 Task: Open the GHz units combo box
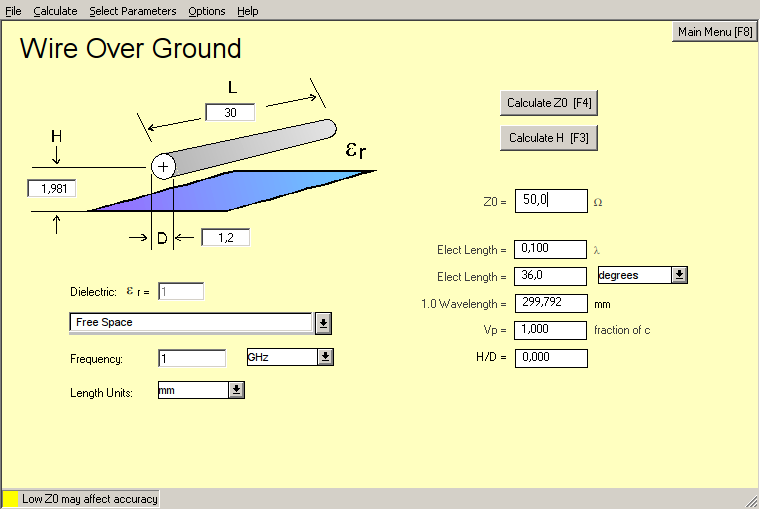click(283, 357)
